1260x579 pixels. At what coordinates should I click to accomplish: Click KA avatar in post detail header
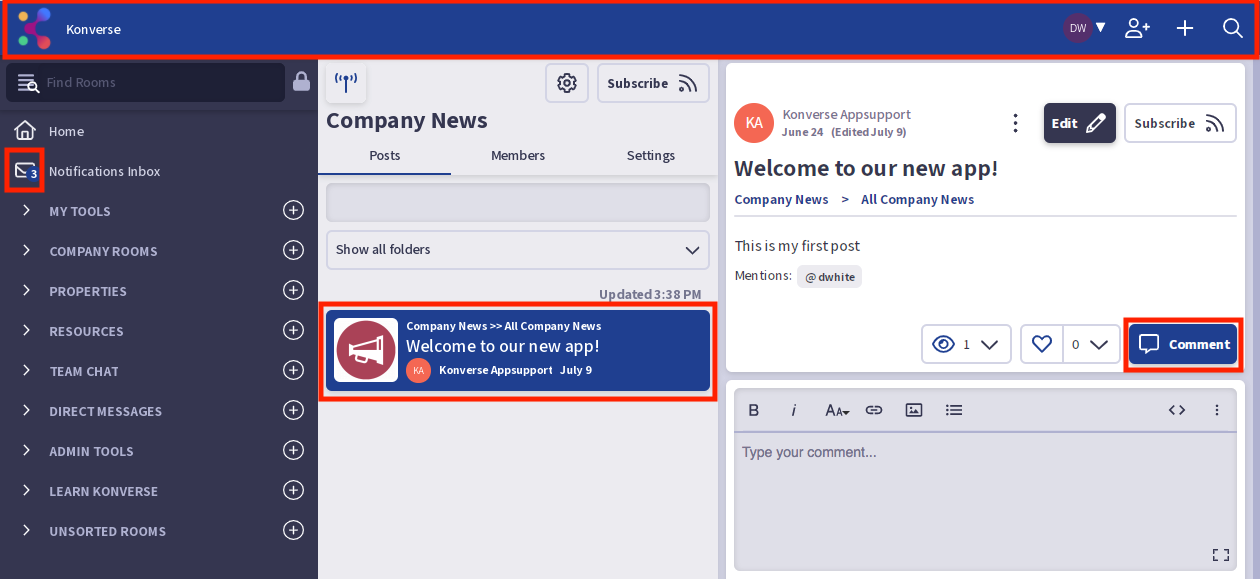[754, 123]
